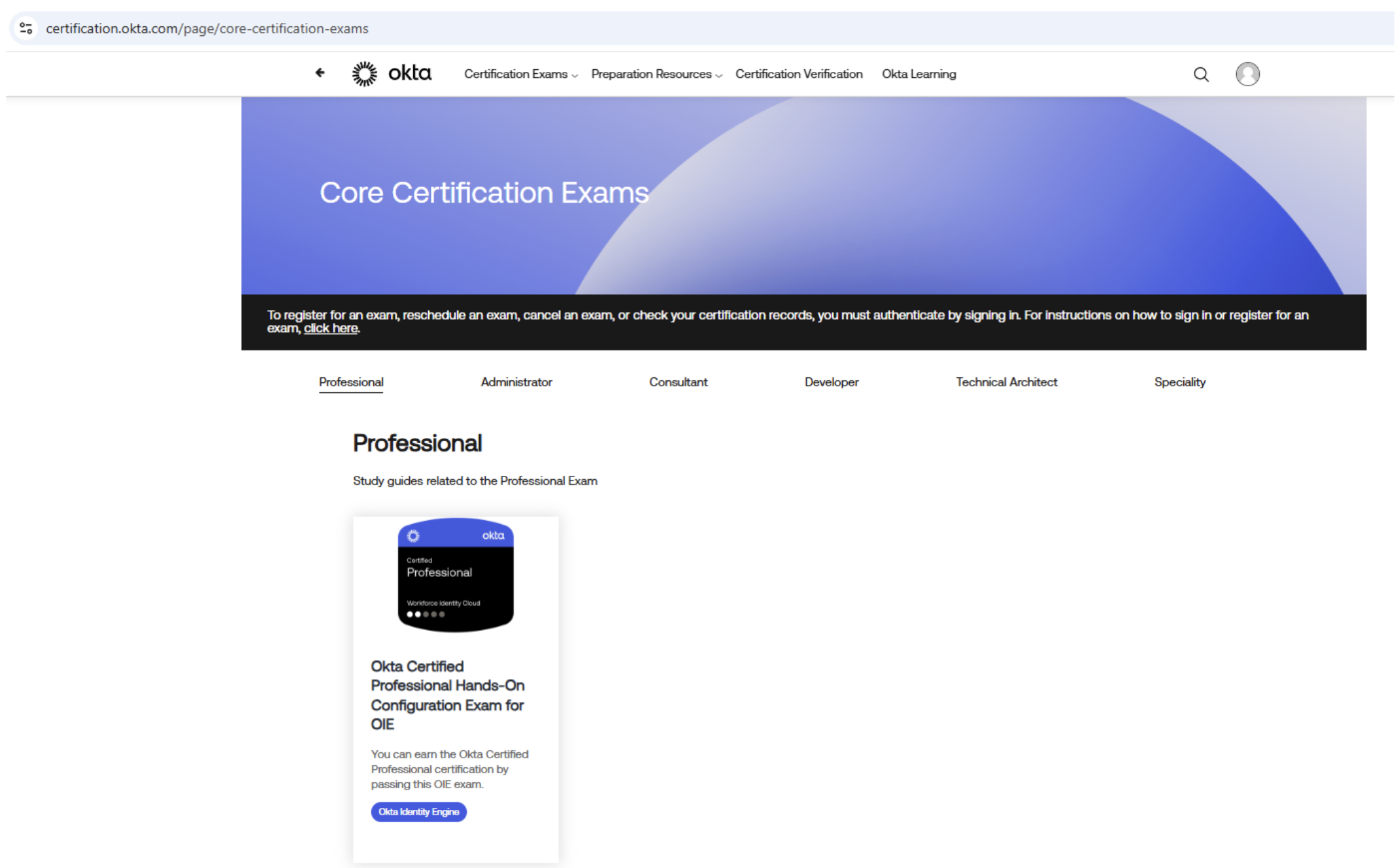
Task: Switch to the Administrator tab
Action: tap(516, 382)
